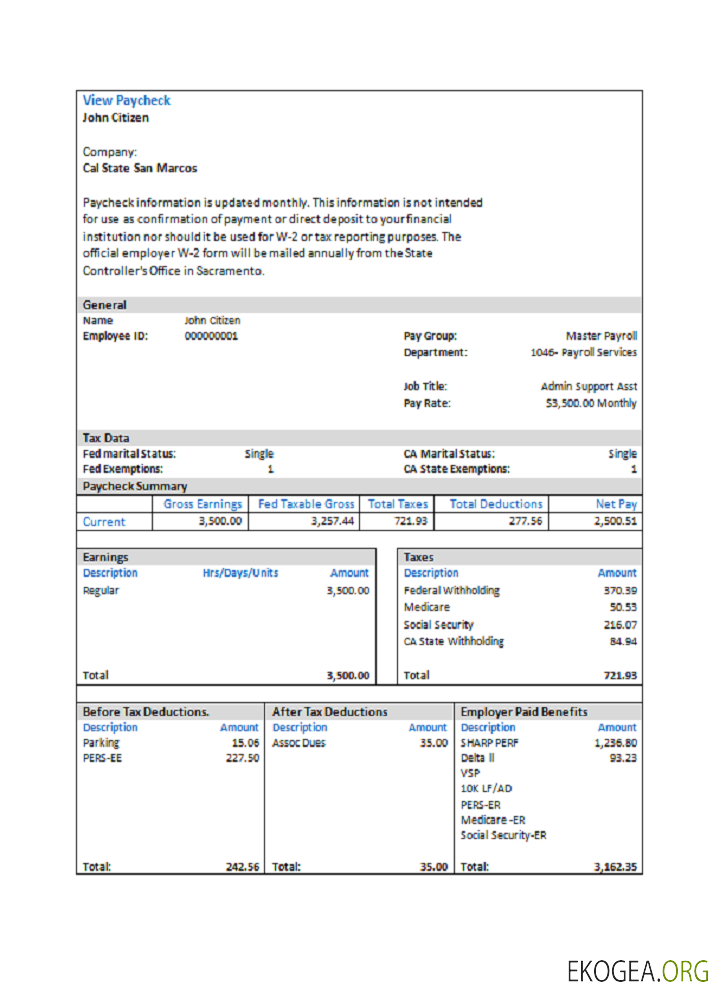The width and height of the screenshot is (720, 1000).
Task: Click the CA State Withholding tax entry
Action: coord(453,641)
